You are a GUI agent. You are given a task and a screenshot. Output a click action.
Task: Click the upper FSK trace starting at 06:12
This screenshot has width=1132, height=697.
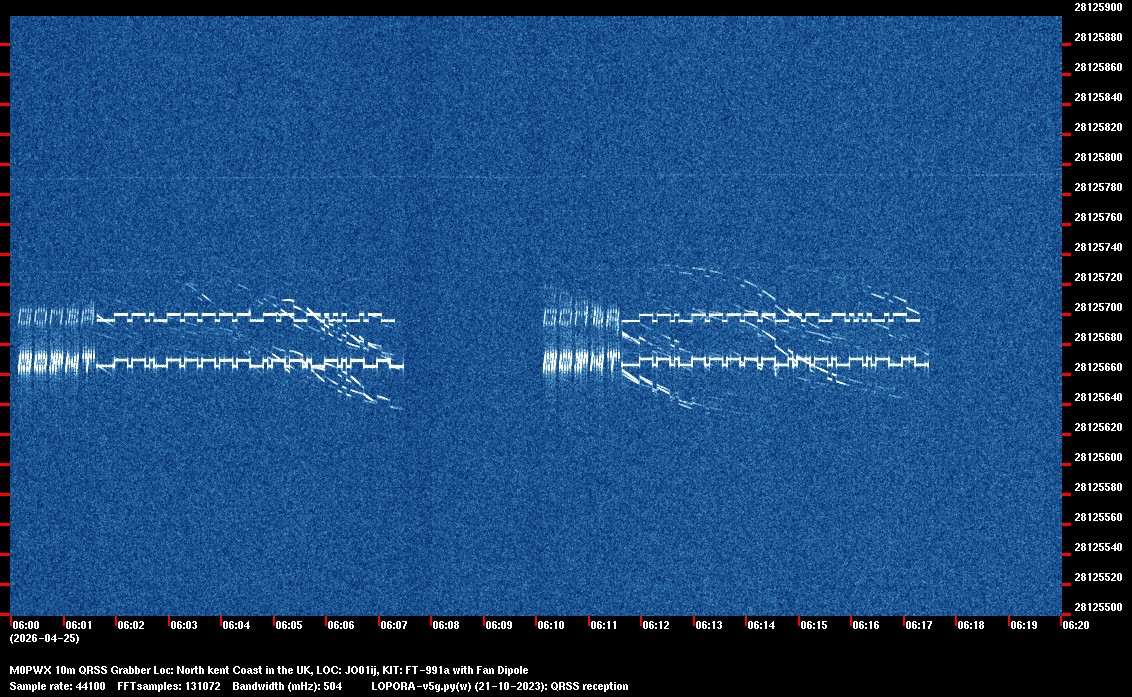[x=770, y=316]
